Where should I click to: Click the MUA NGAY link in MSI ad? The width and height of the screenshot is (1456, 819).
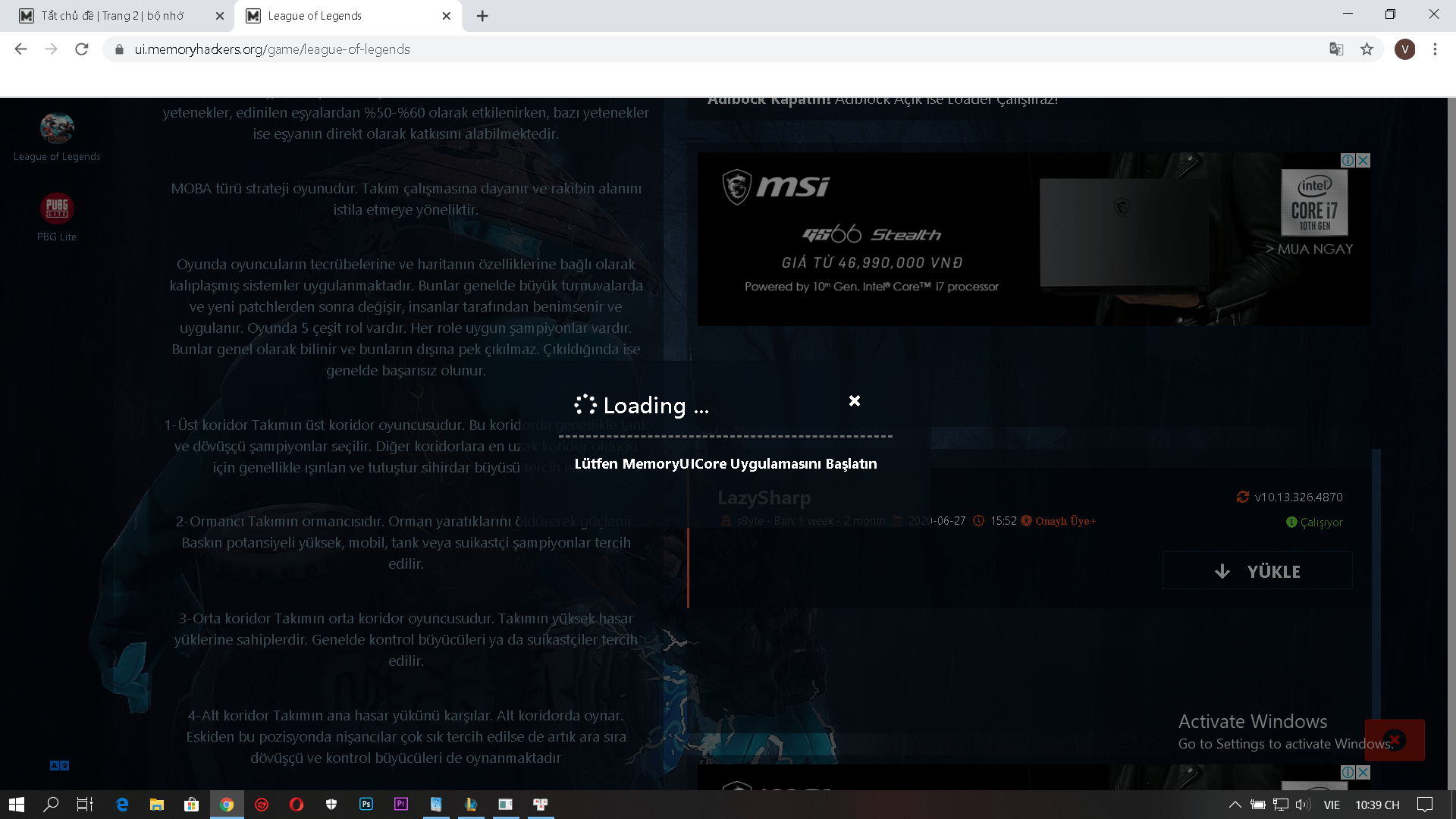coord(1310,249)
